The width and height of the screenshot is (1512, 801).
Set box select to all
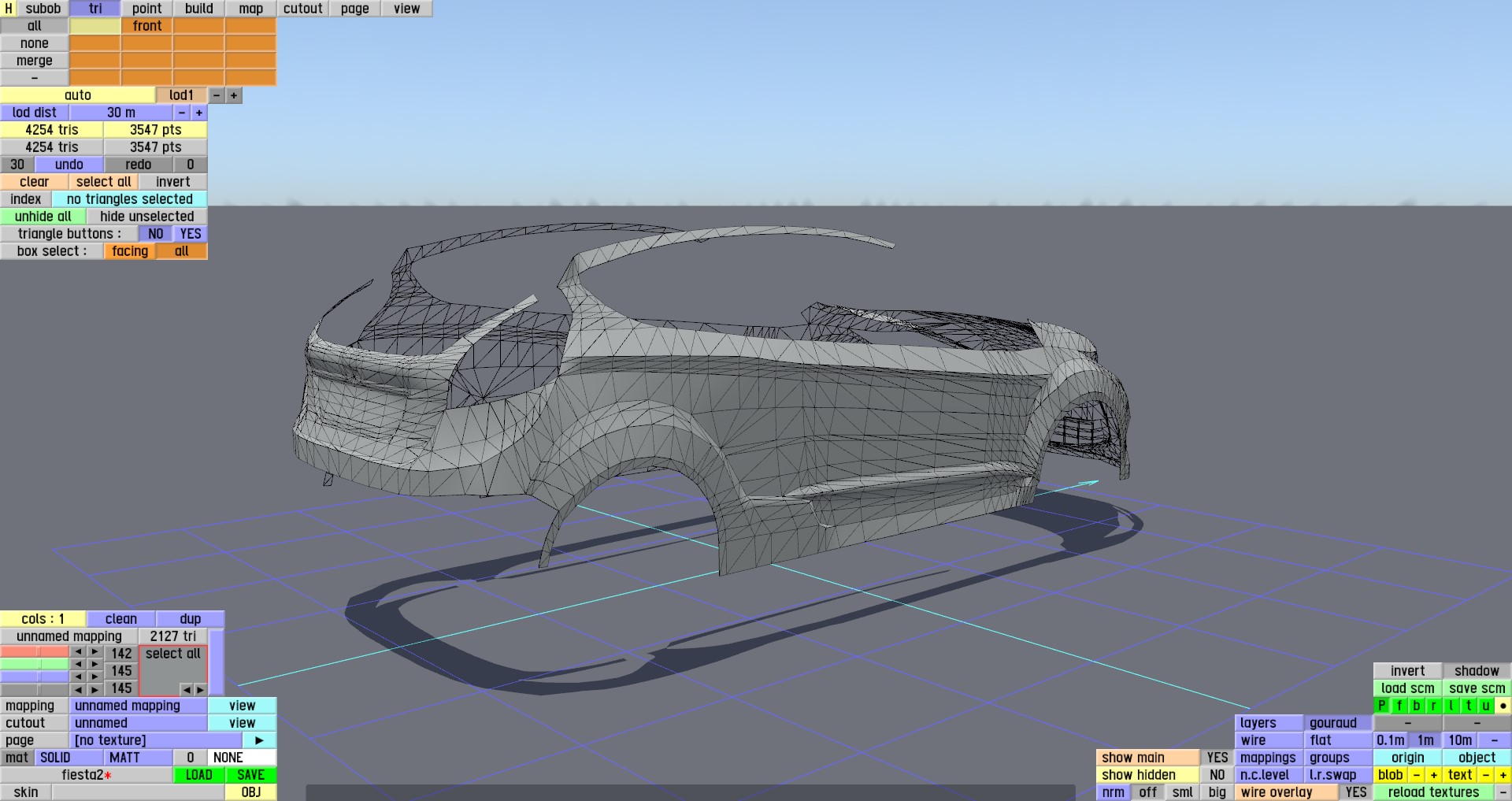182,251
